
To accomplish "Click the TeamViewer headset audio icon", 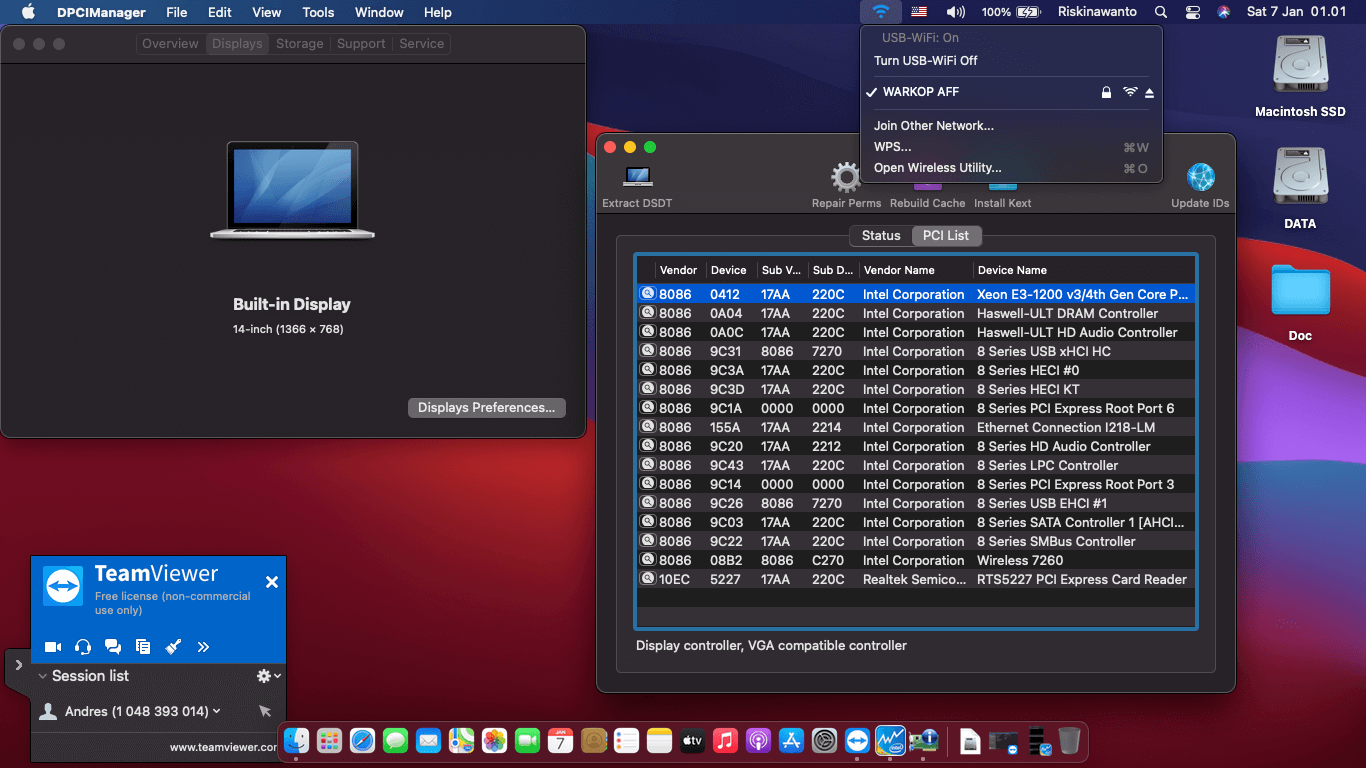I will click(x=83, y=647).
